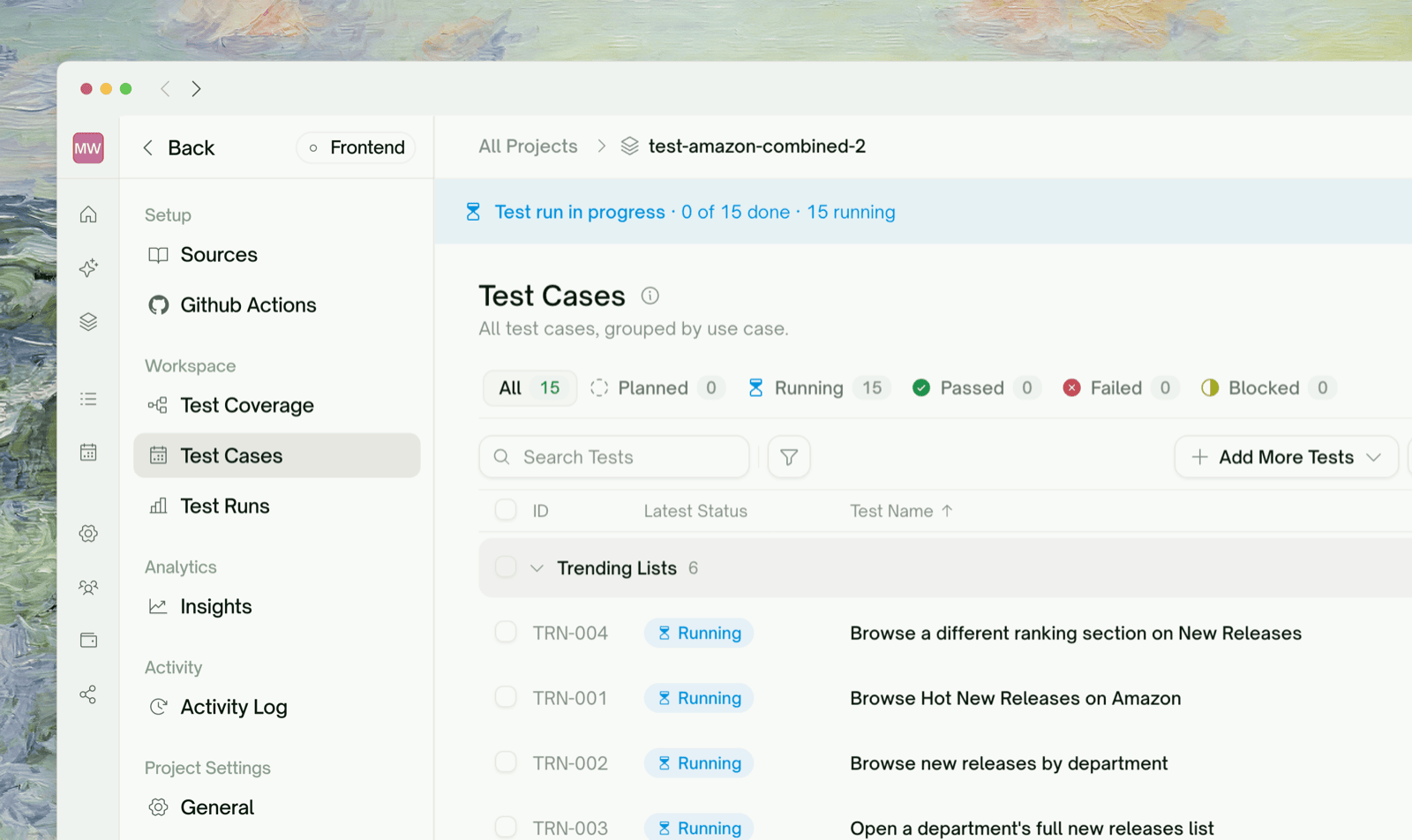Screen dimensions: 1412x840
Task: Navigate forward with the window forward arrow
Action: pos(197,88)
